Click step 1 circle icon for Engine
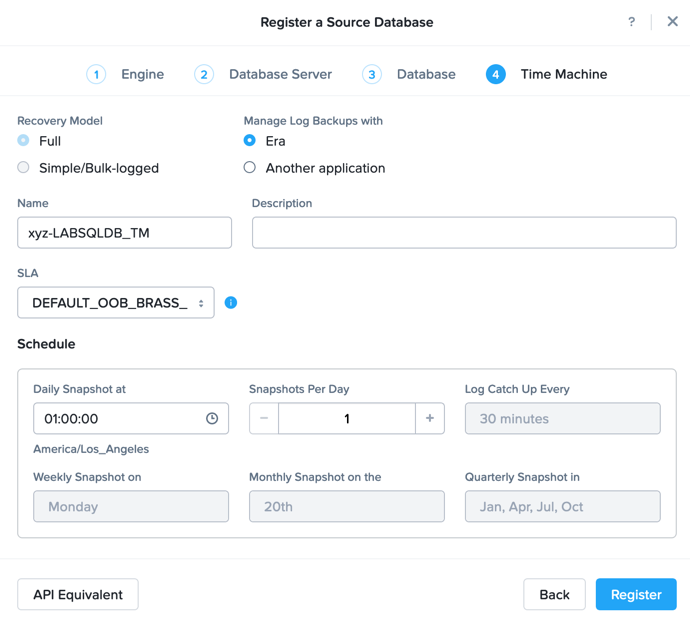This screenshot has width=690, height=626. [96, 74]
